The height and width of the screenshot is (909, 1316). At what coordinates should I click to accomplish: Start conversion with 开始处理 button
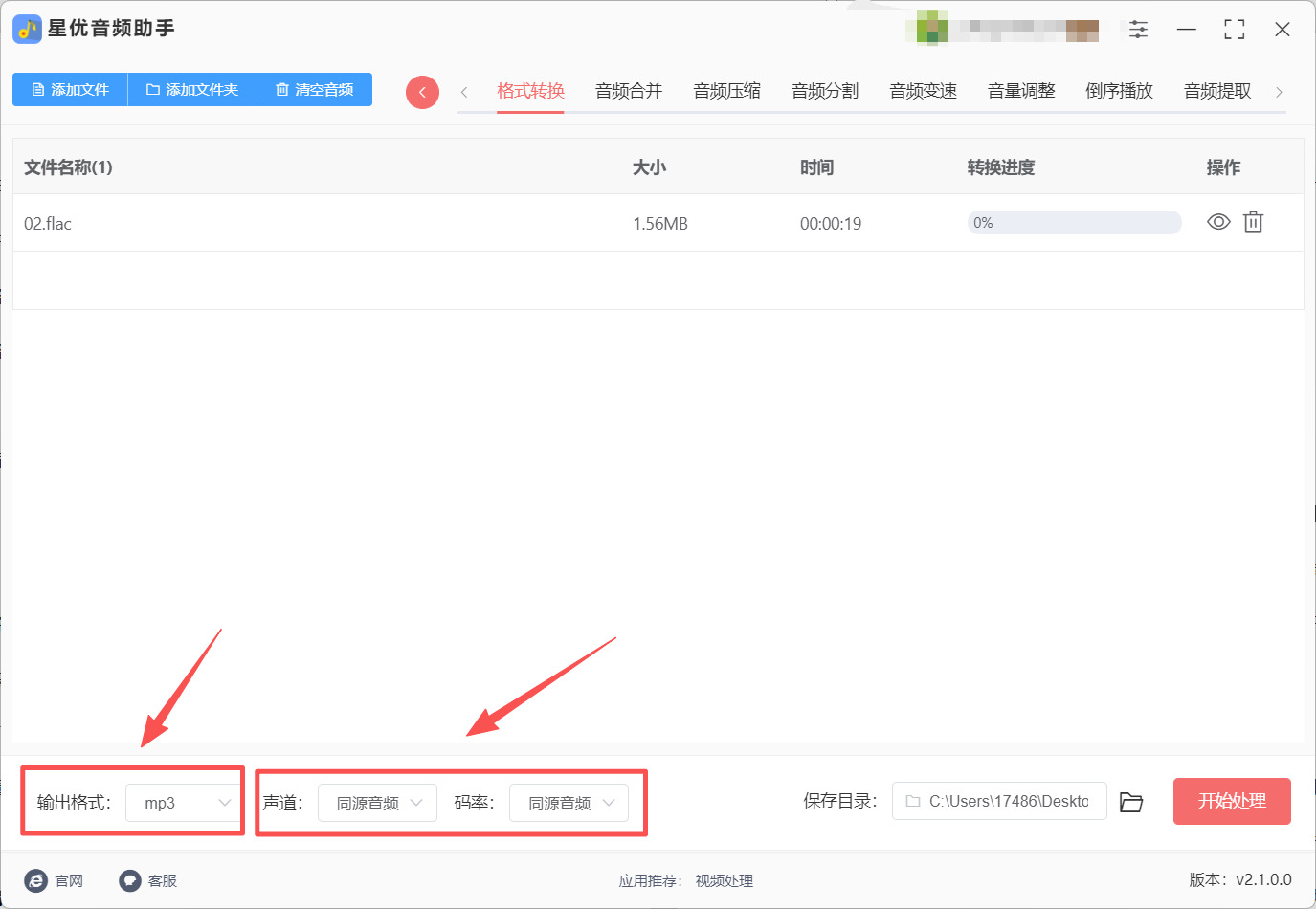tap(1232, 801)
